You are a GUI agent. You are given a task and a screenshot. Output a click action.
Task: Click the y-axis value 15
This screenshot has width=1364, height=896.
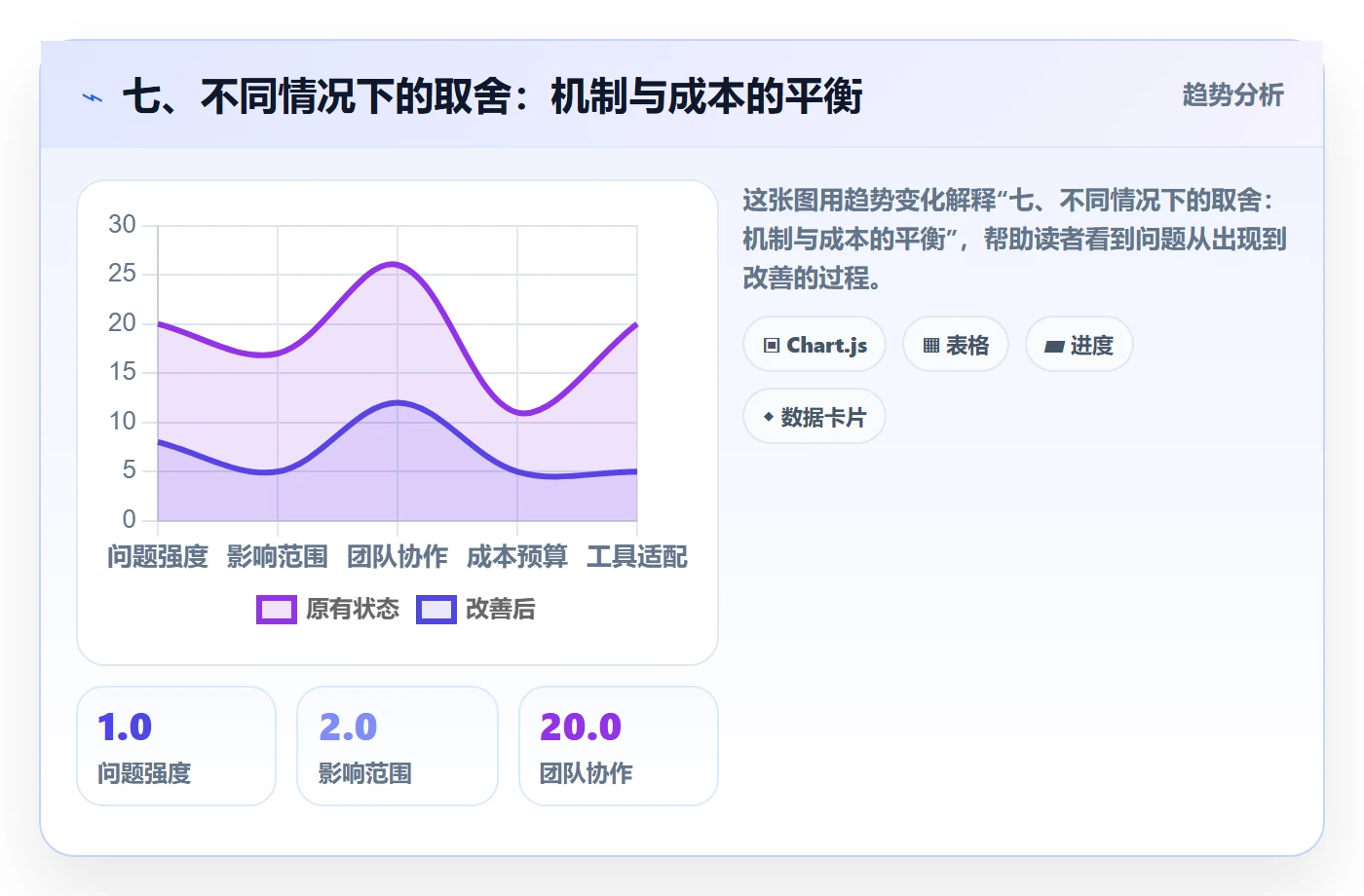tap(122, 372)
